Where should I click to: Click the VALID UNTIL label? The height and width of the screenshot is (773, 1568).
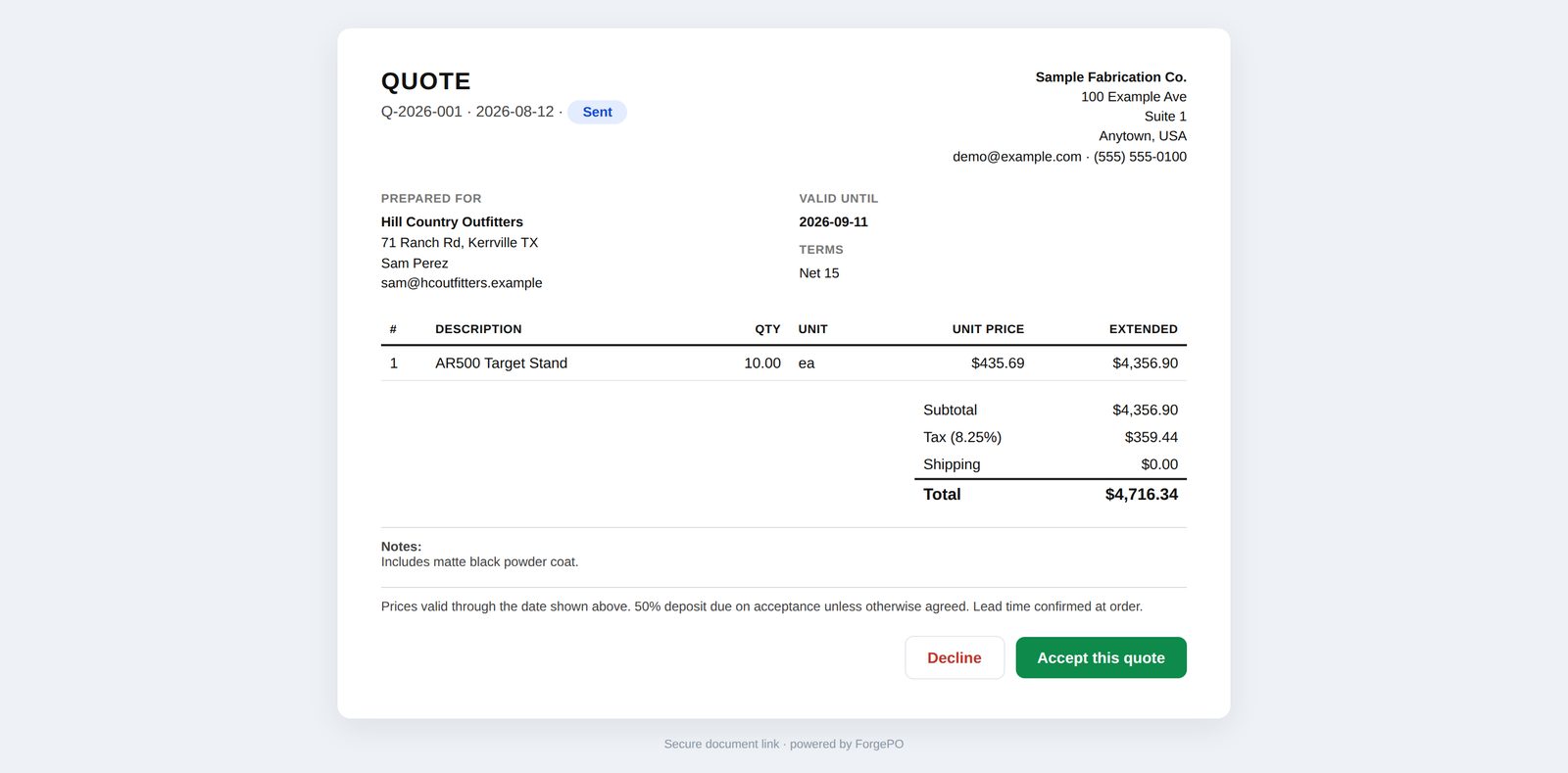point(838,198)
